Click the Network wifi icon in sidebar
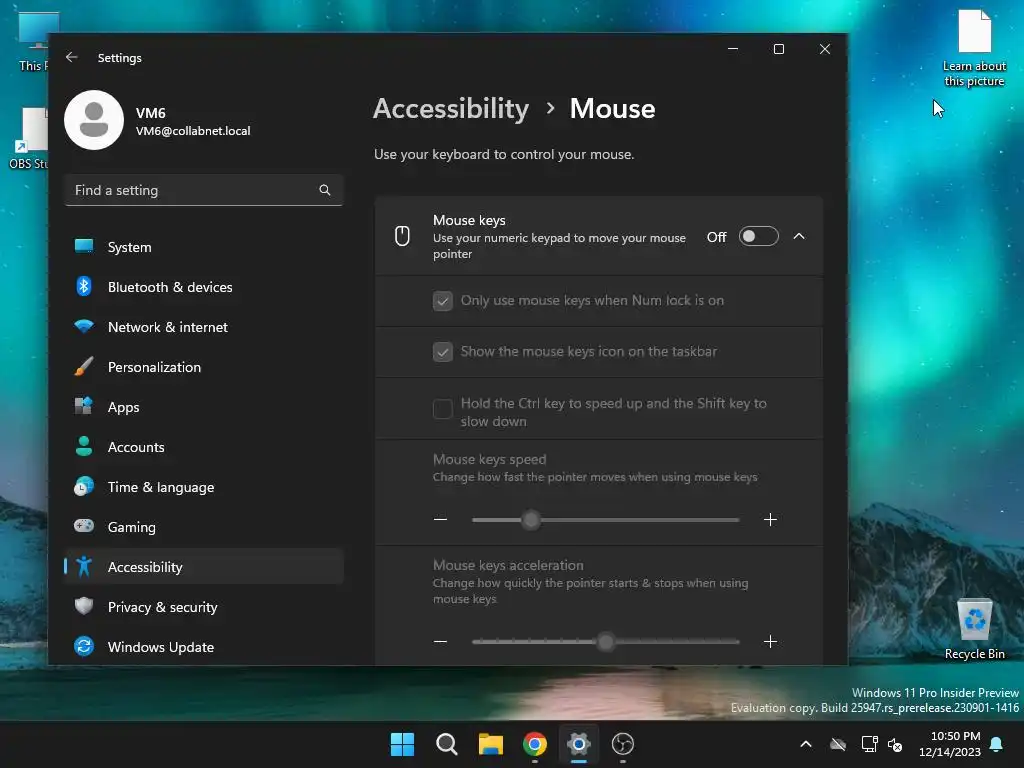The width and height of the screenshot is (1024, 768). point(84,326)
